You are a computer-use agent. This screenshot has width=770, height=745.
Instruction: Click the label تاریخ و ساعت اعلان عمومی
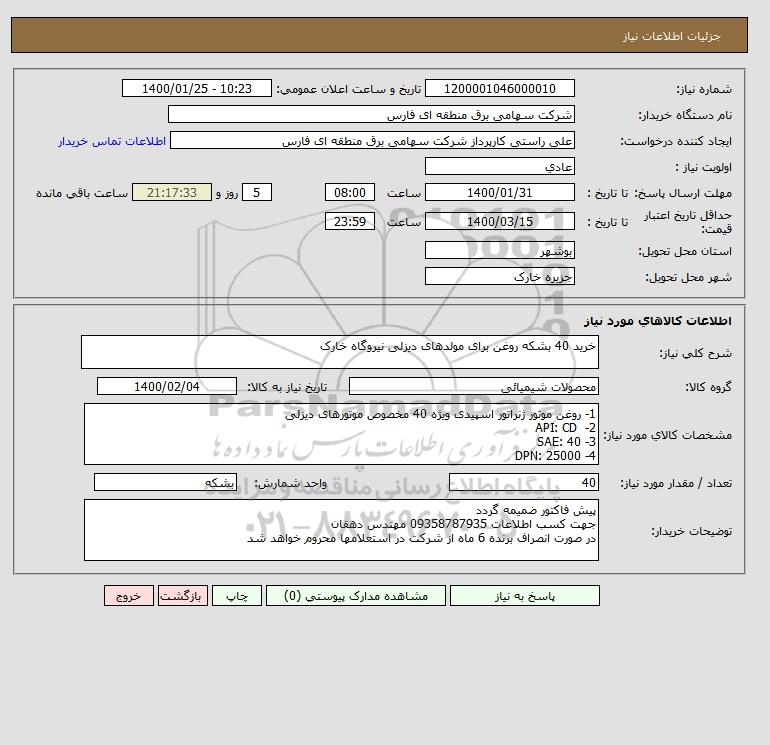(x=349, y=89)
